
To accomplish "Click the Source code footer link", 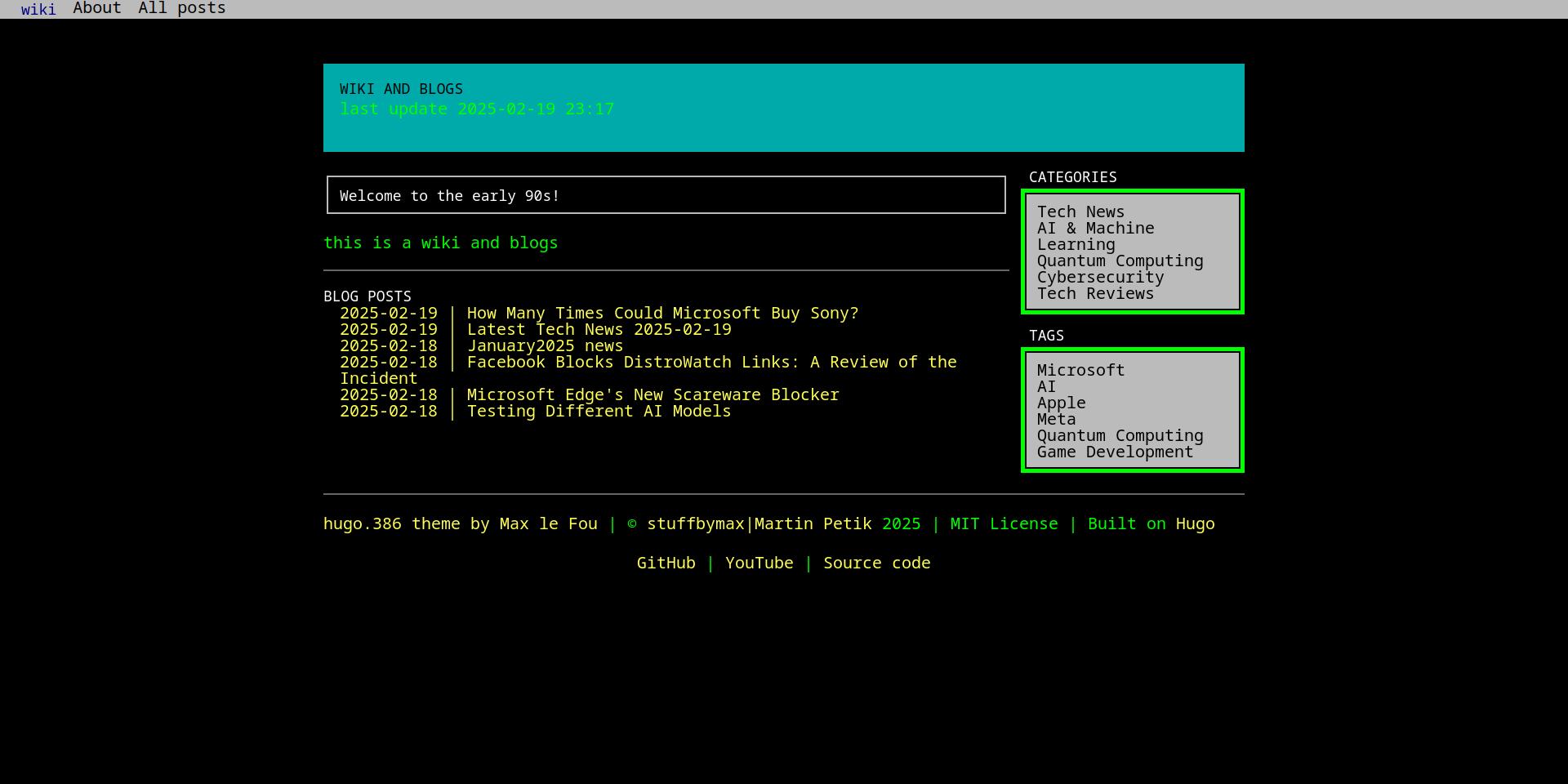I will [876, 563].
